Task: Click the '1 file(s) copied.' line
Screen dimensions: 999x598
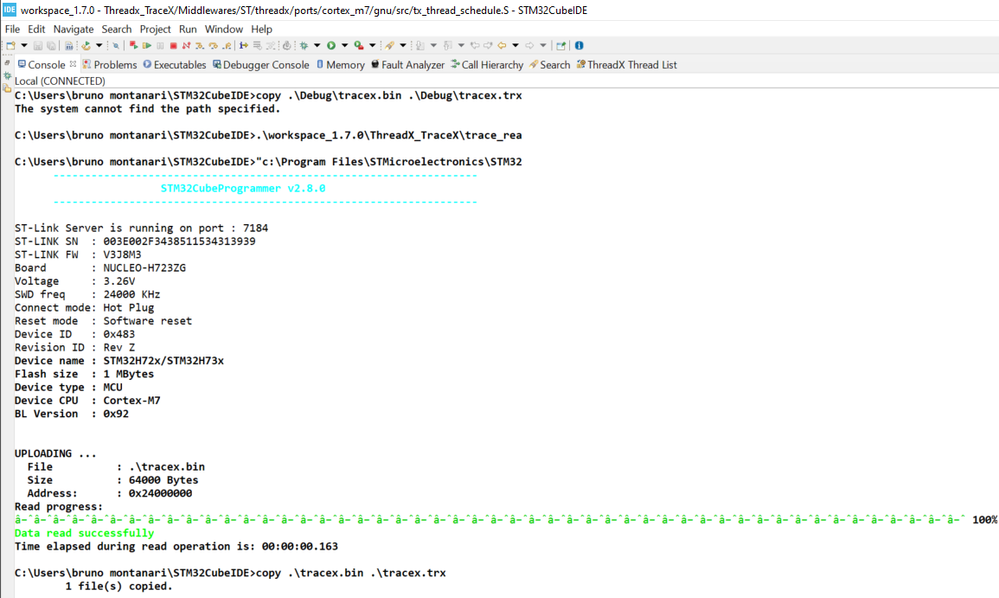Action: tap(119, 587)
